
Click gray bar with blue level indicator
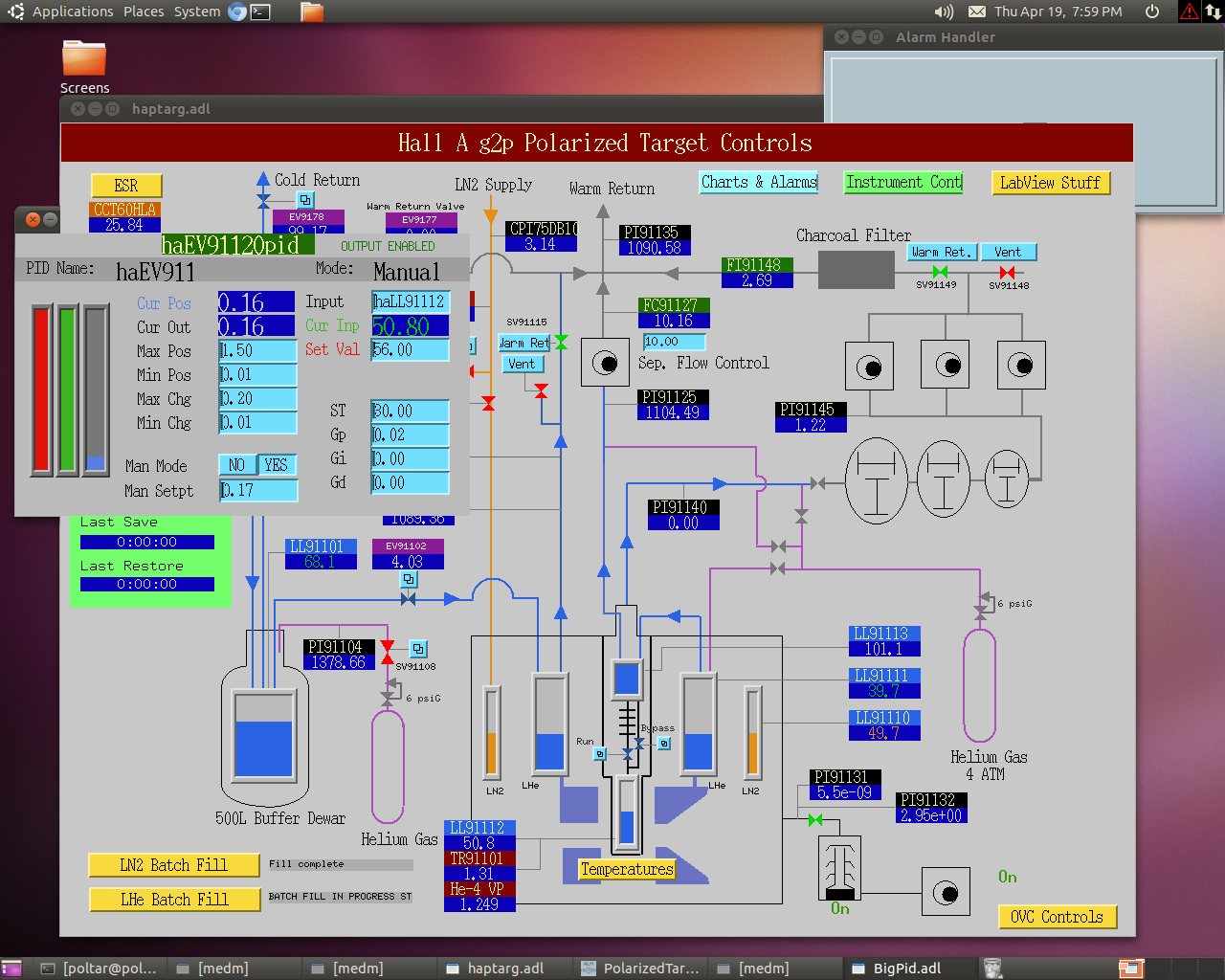tap(95, 390)
